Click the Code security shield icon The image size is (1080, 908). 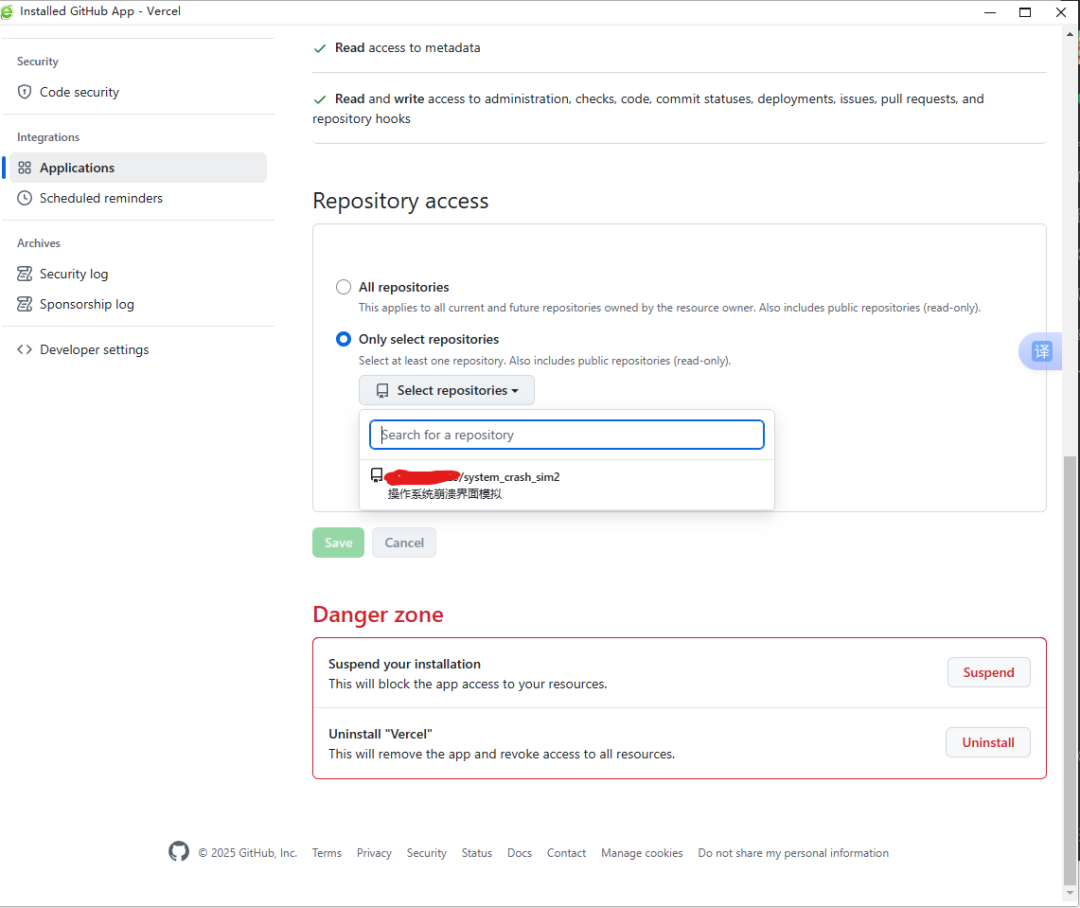click(25, 92)
